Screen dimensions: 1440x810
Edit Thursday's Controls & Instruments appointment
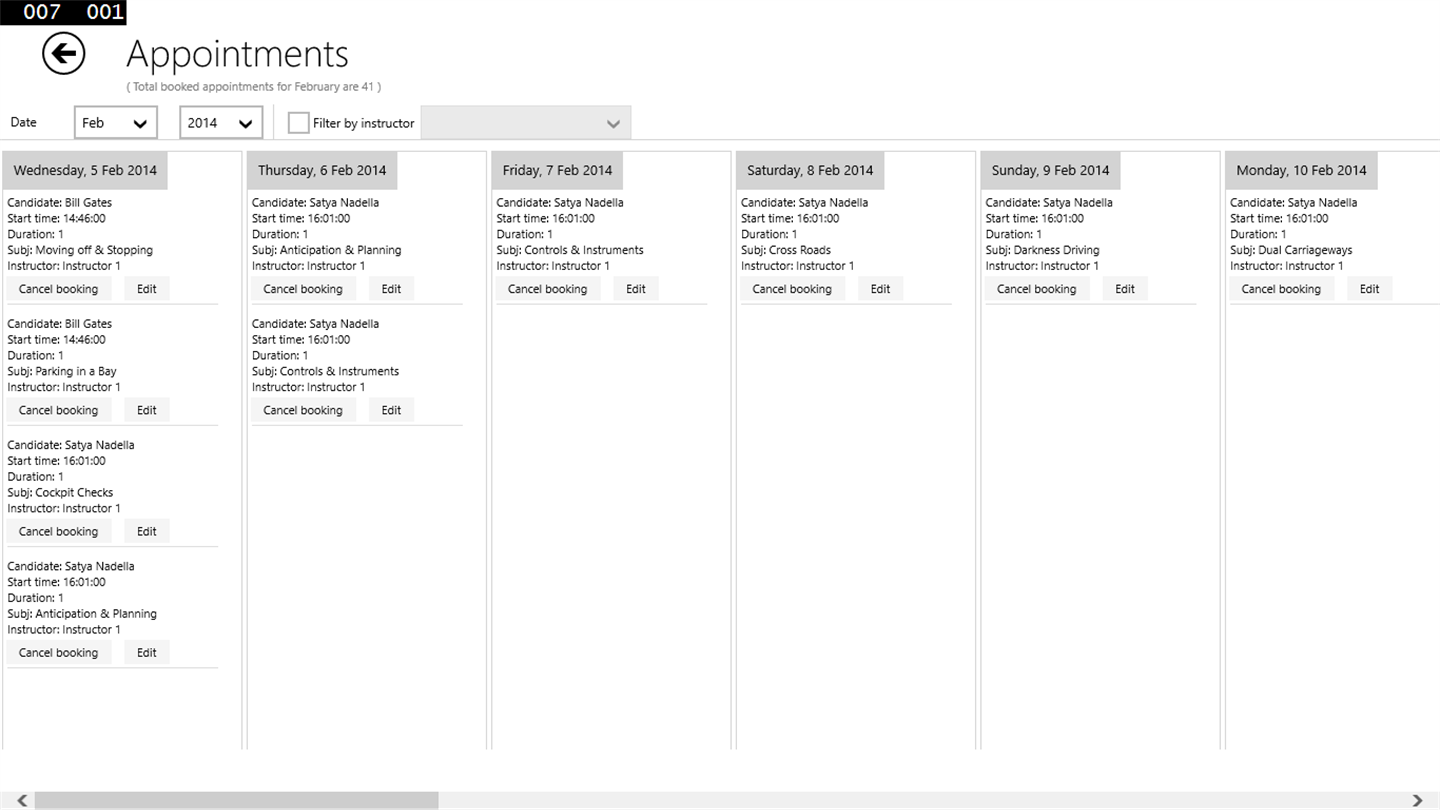click(x=391, y=410)
